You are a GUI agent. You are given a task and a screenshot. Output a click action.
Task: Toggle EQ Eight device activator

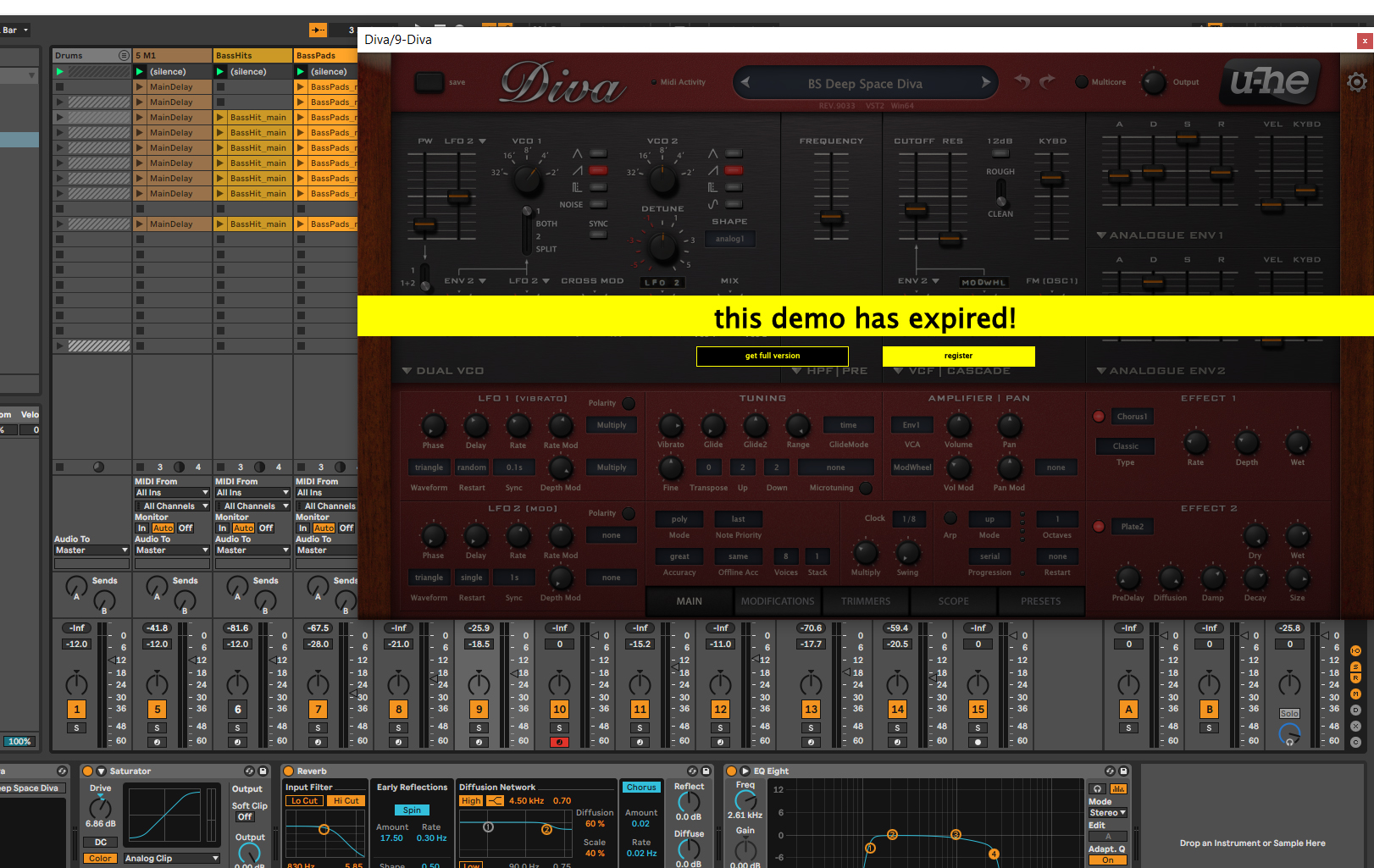[x=731, y=771]
